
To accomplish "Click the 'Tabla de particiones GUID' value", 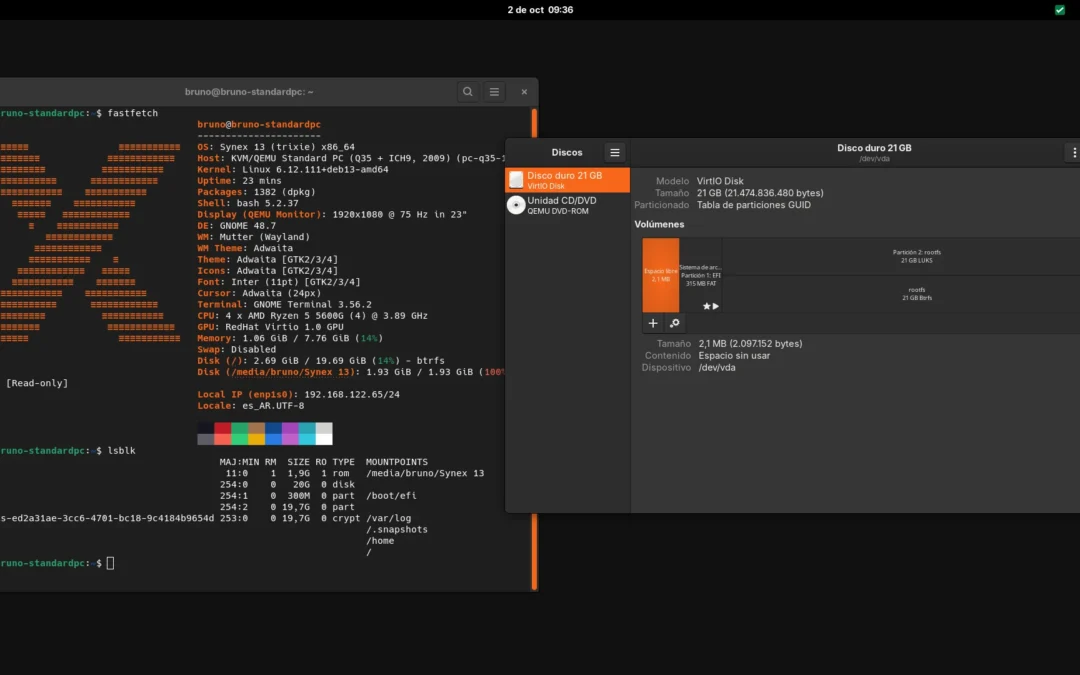I will pos(754,205).
